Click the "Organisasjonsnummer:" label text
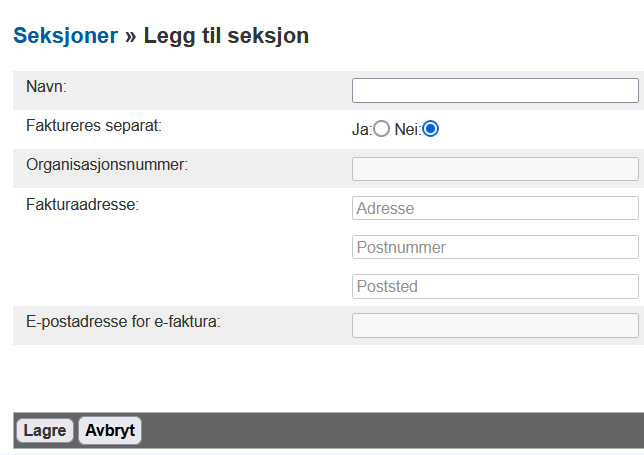 click(107, 165)
